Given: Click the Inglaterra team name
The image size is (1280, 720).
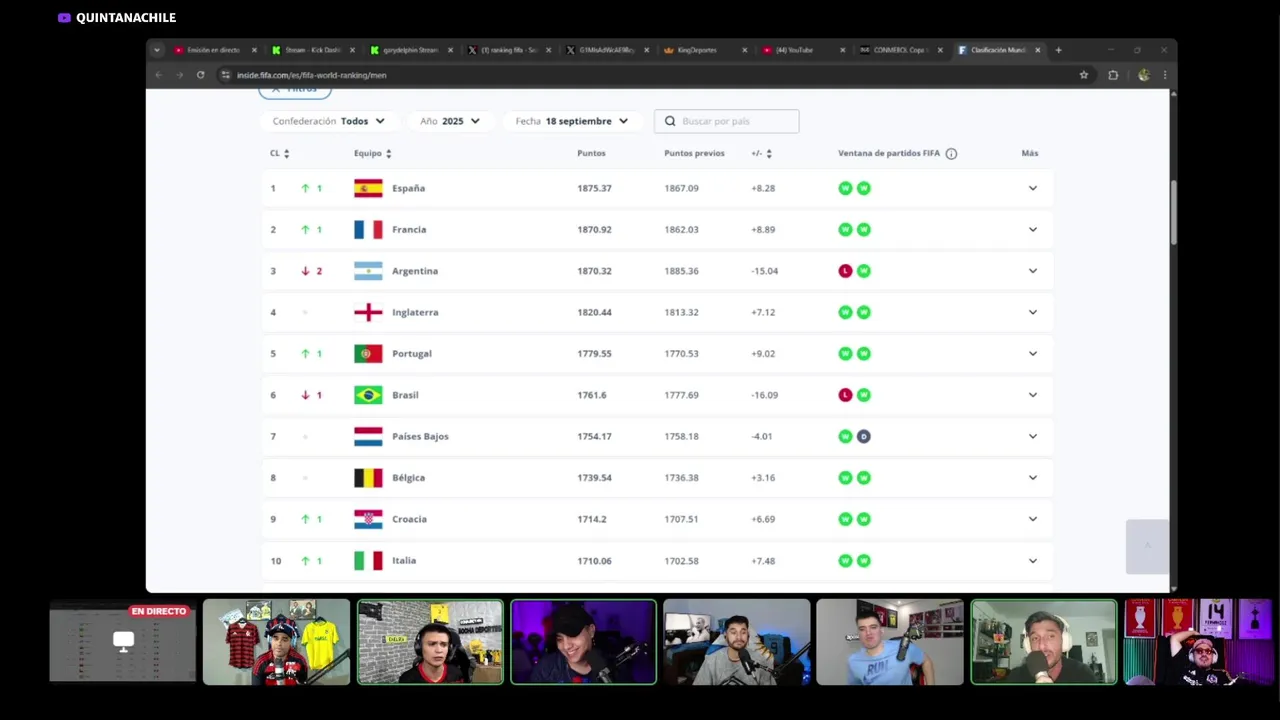Looking at the screenshot, I should click(415, 312).
